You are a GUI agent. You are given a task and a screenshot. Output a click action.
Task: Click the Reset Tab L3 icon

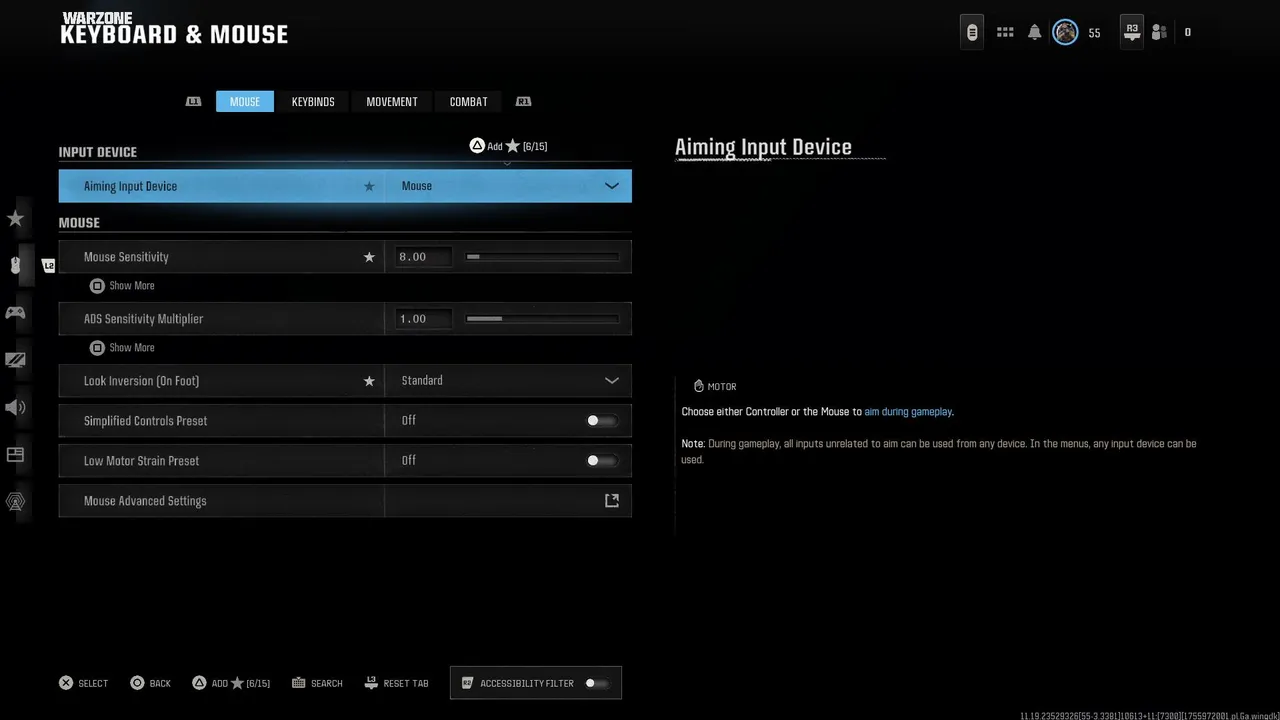[371, 683]
